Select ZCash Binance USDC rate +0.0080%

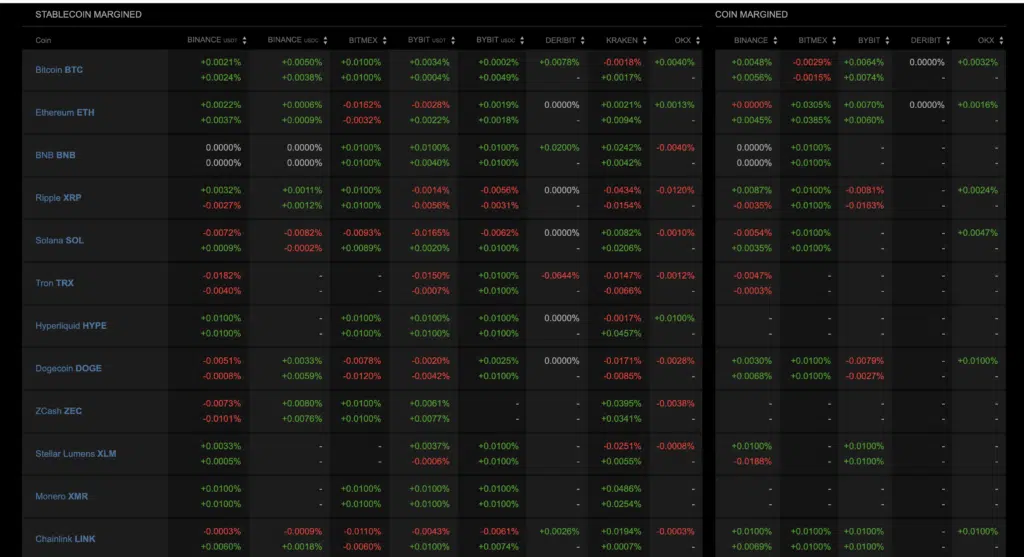pyautogui.click(x=302, y=404)
